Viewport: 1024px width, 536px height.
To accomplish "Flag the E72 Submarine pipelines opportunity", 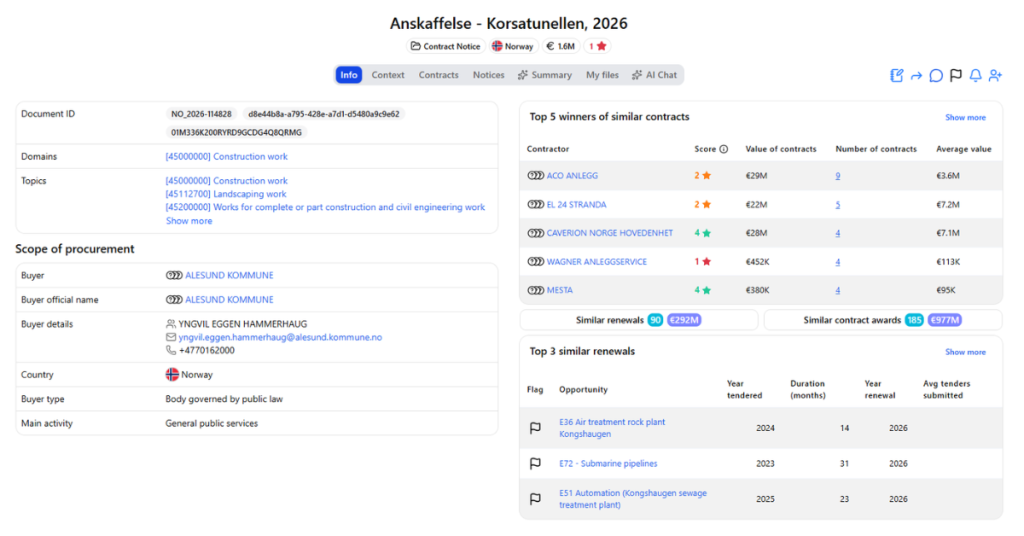I will [535, 464].
